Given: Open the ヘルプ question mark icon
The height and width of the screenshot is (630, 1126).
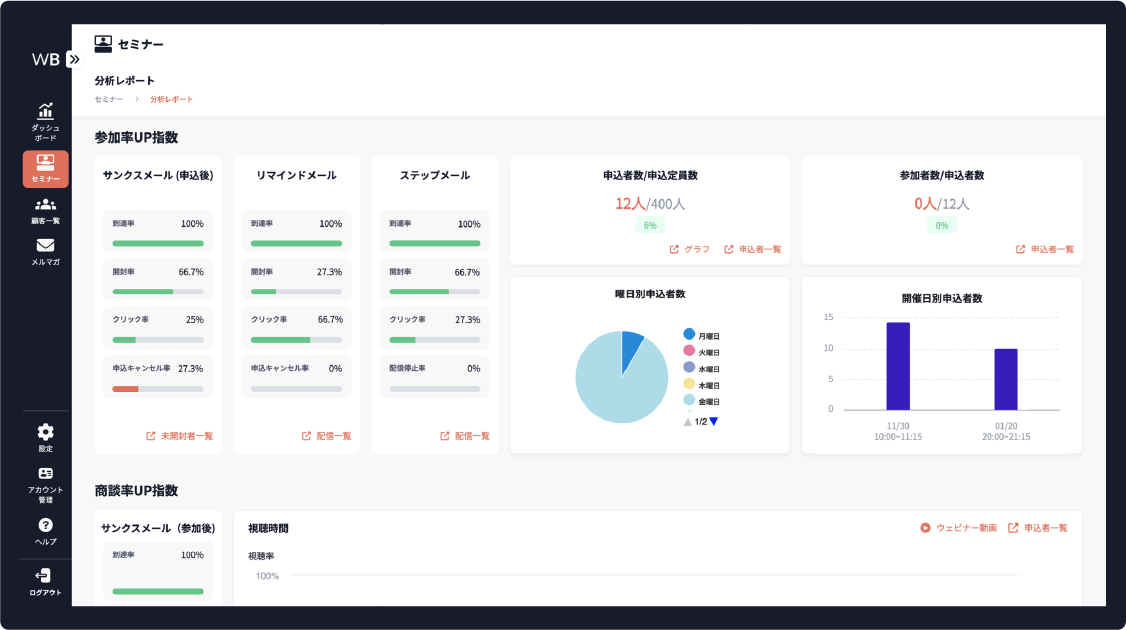Looking at the screenshot, I should point(45,525).
